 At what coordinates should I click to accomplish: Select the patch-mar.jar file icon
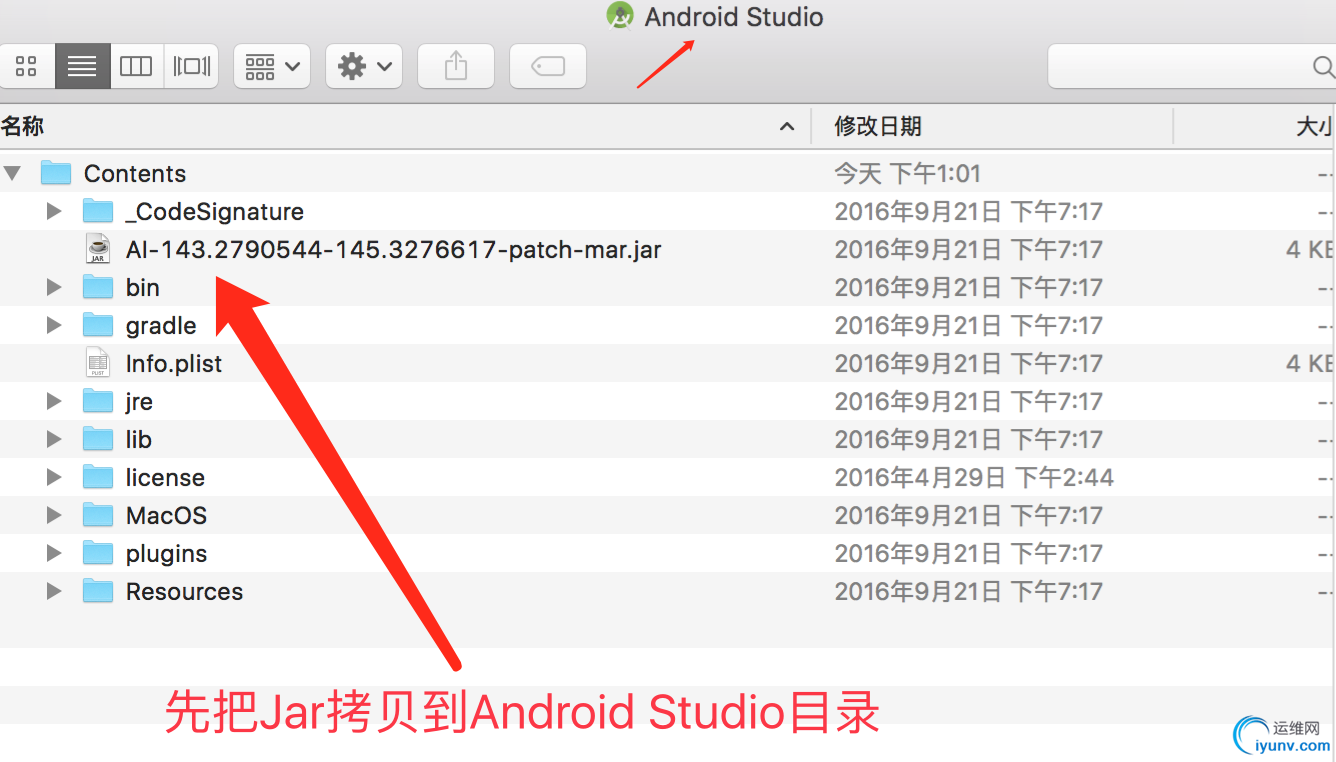coord(98,249)
